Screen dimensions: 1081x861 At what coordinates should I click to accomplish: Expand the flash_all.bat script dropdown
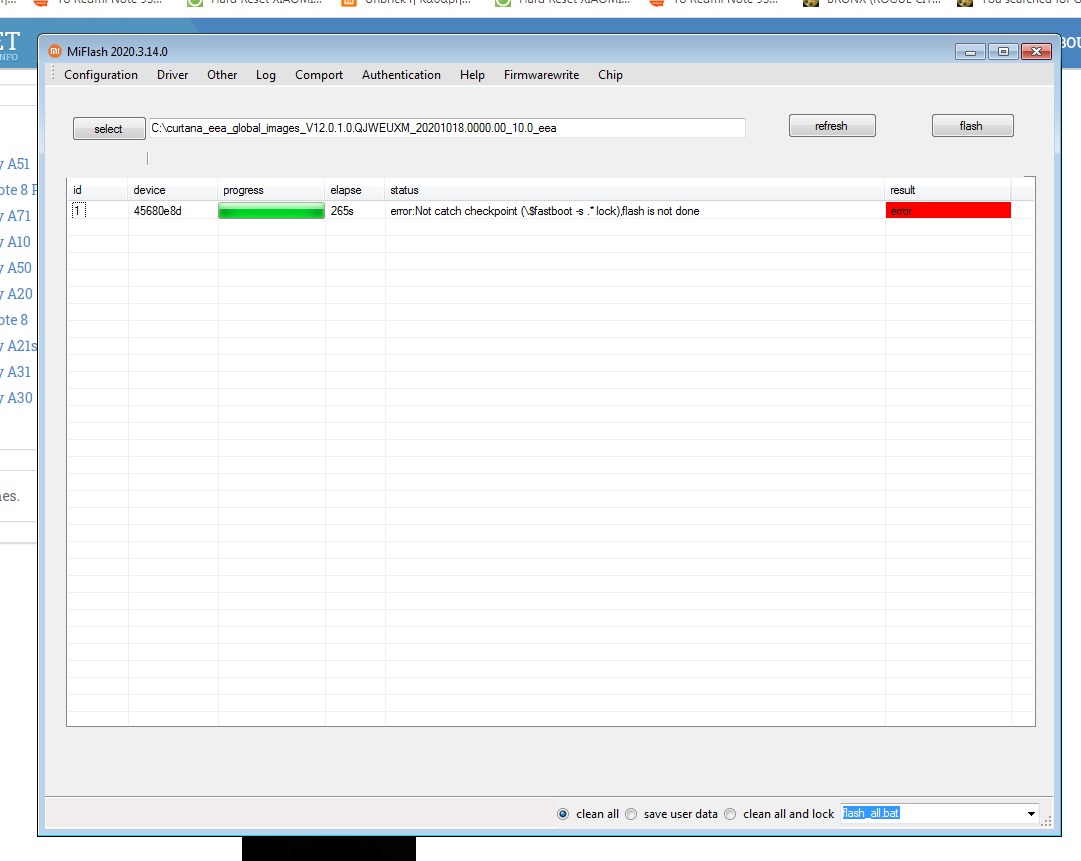1031,813
